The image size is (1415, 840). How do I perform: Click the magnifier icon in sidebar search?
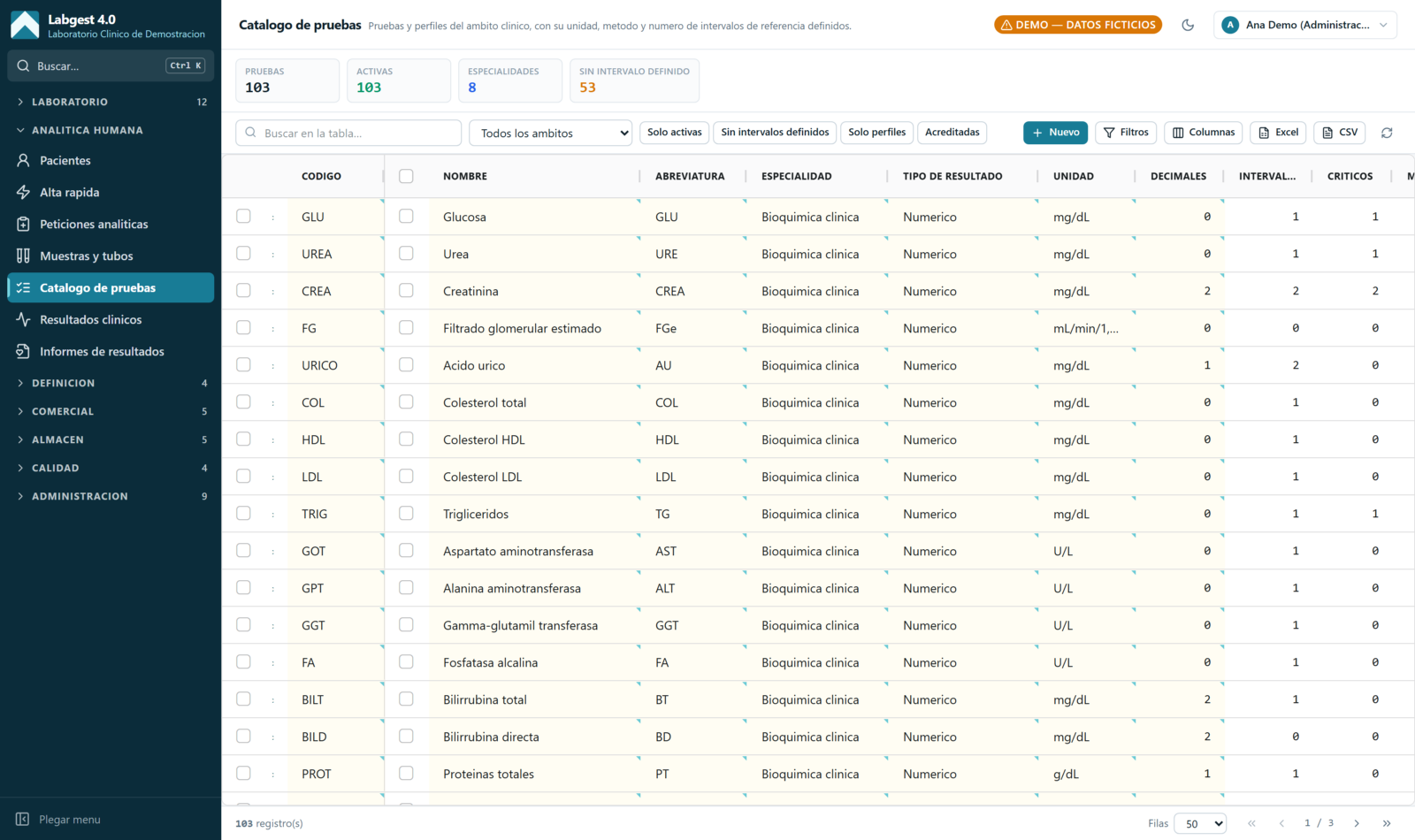(23, 65)
